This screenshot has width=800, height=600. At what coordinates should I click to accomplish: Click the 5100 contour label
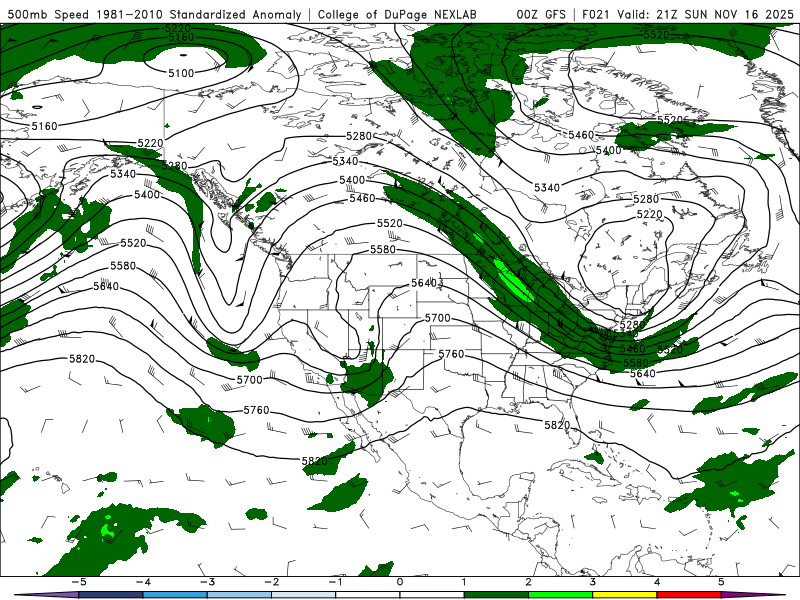click(181, 73)
